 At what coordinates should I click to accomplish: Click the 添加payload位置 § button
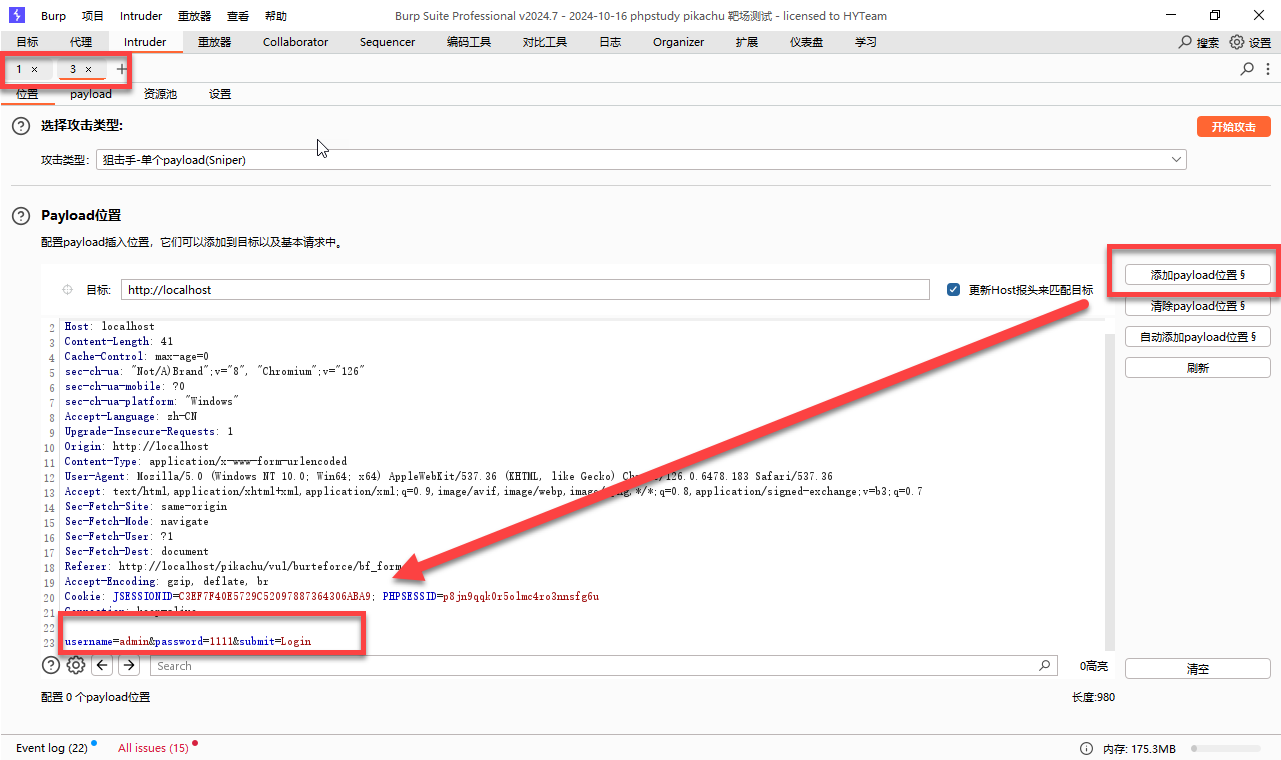click(x=1197, y=275)
